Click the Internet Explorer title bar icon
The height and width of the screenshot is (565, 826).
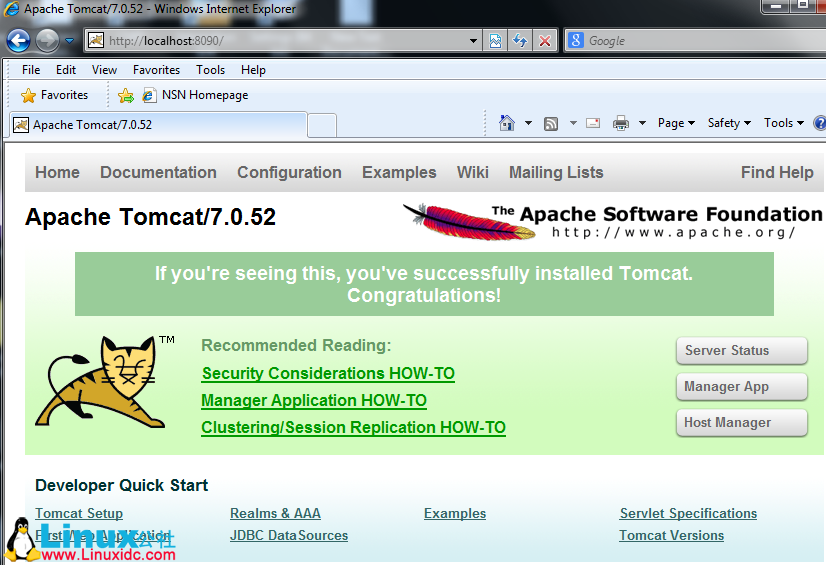click(12, 9)
